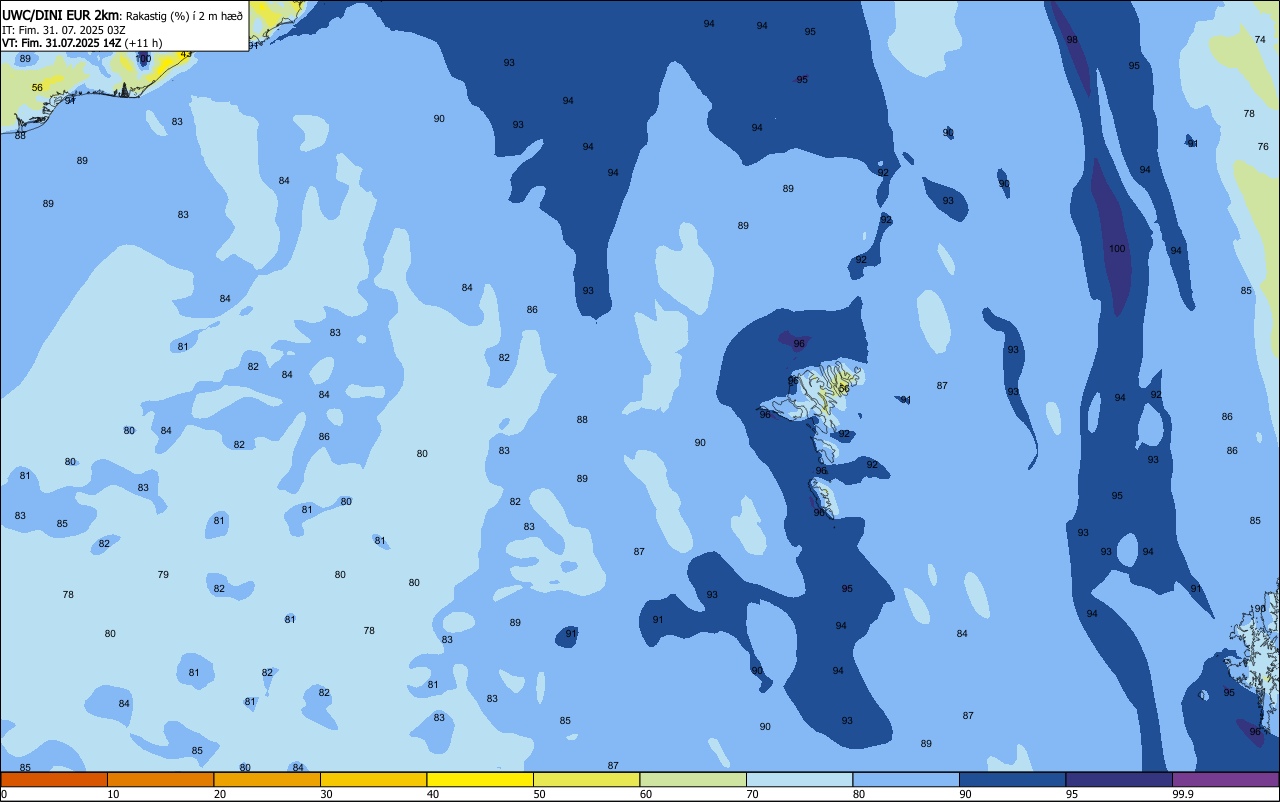The width and height of the screenshot is (1280, 802).
Task: Click the 95–99.9 navy legend swatch
Action: 1119,779
